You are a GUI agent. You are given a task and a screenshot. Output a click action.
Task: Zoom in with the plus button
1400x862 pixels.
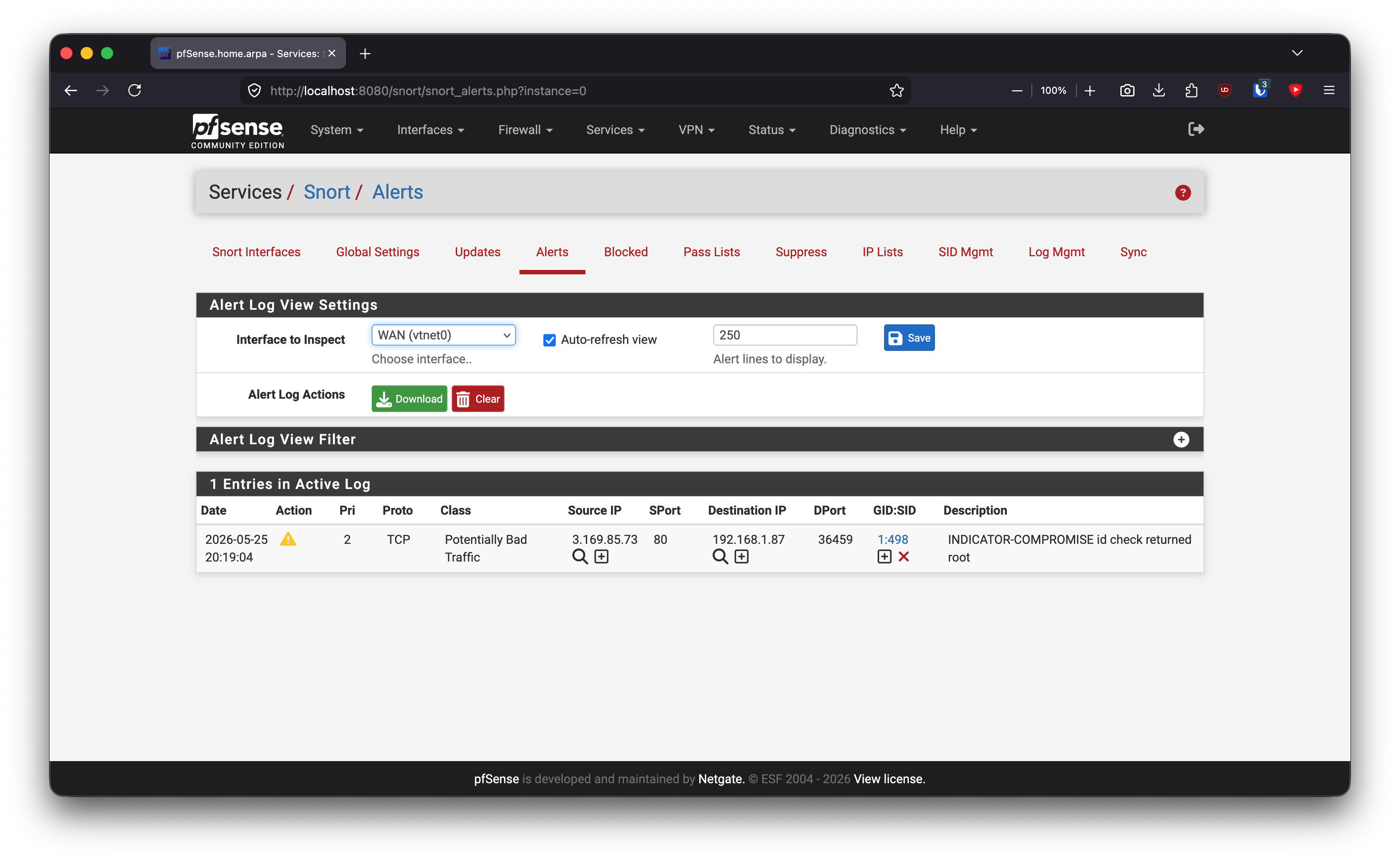coord(1090,91)
